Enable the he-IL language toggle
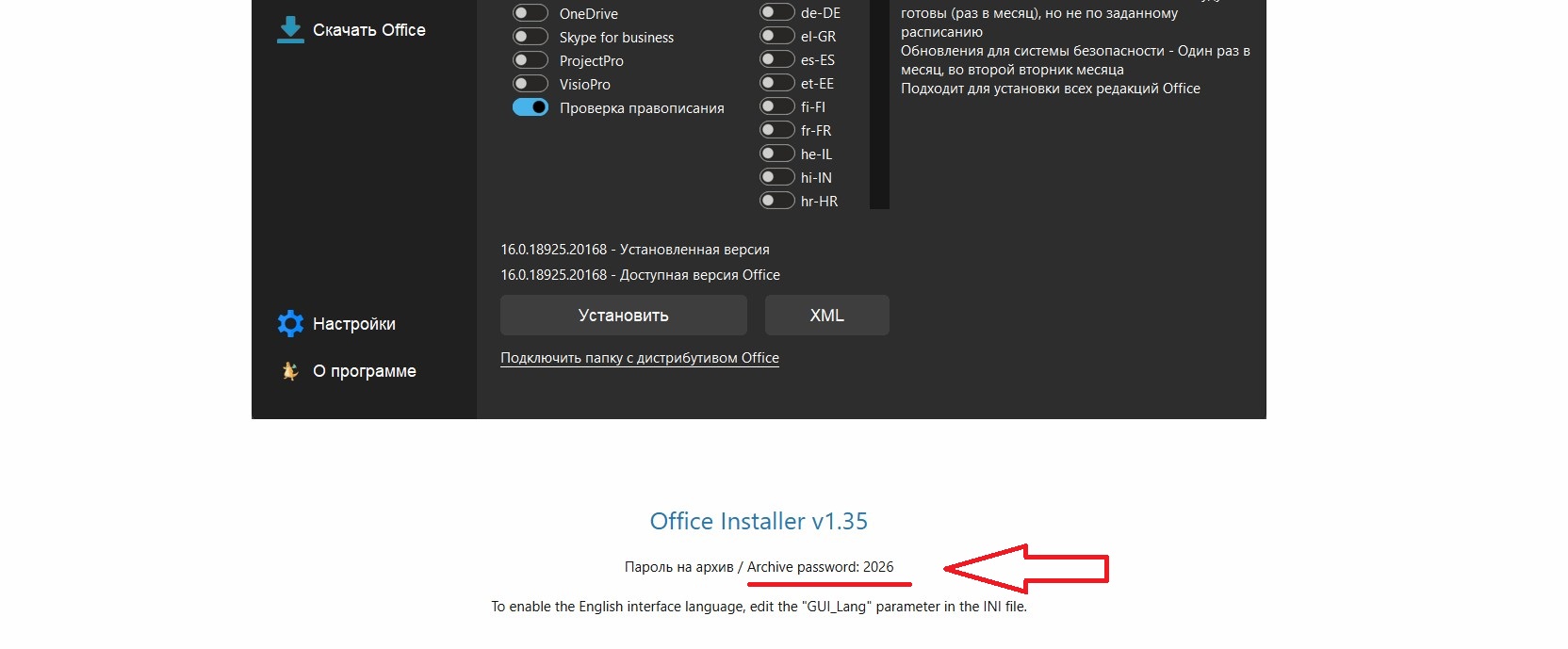This screenshot has width=1568, height=649. (777, 154)
